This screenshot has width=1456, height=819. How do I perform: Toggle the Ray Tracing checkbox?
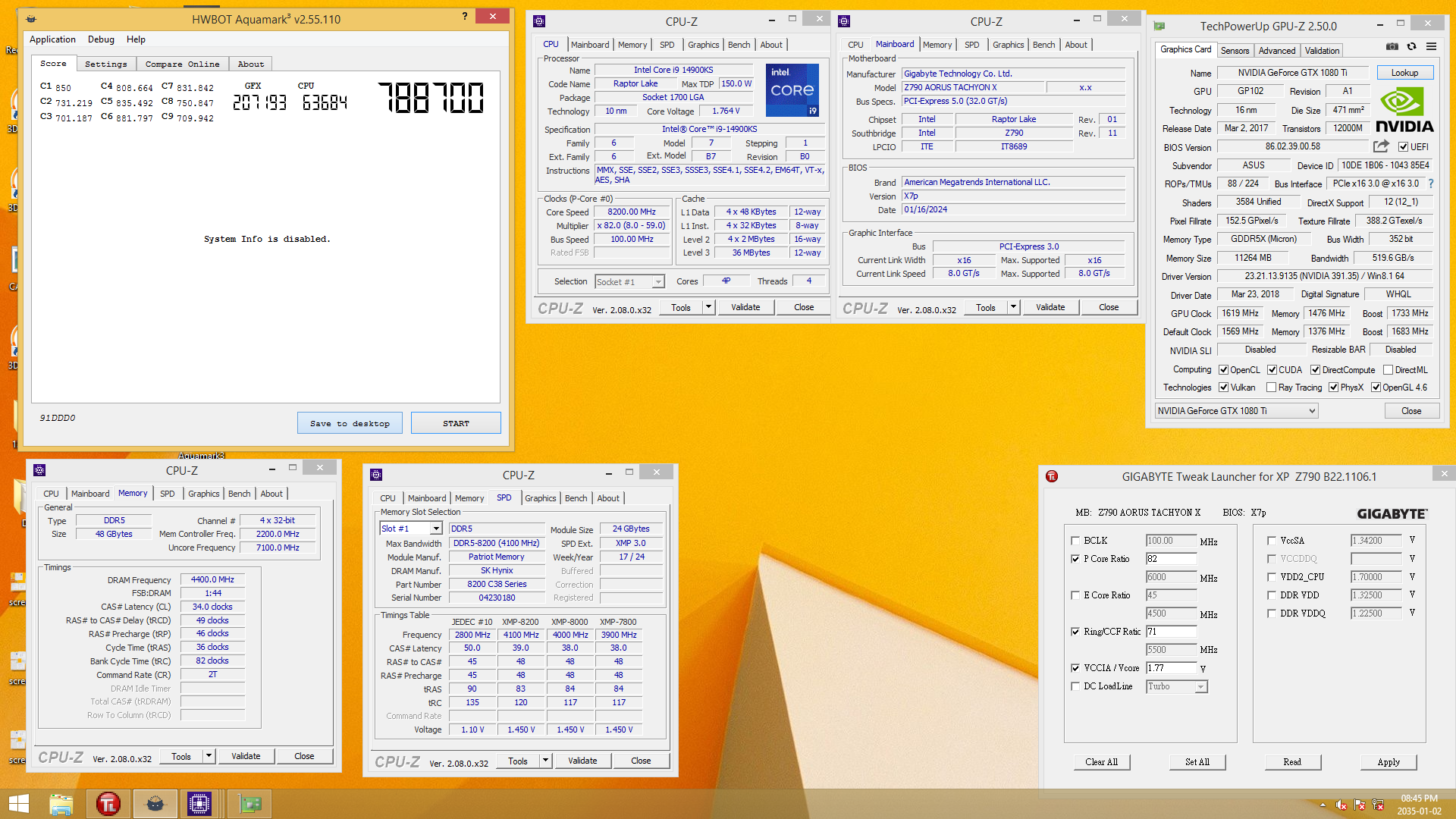click(1271, 388)
